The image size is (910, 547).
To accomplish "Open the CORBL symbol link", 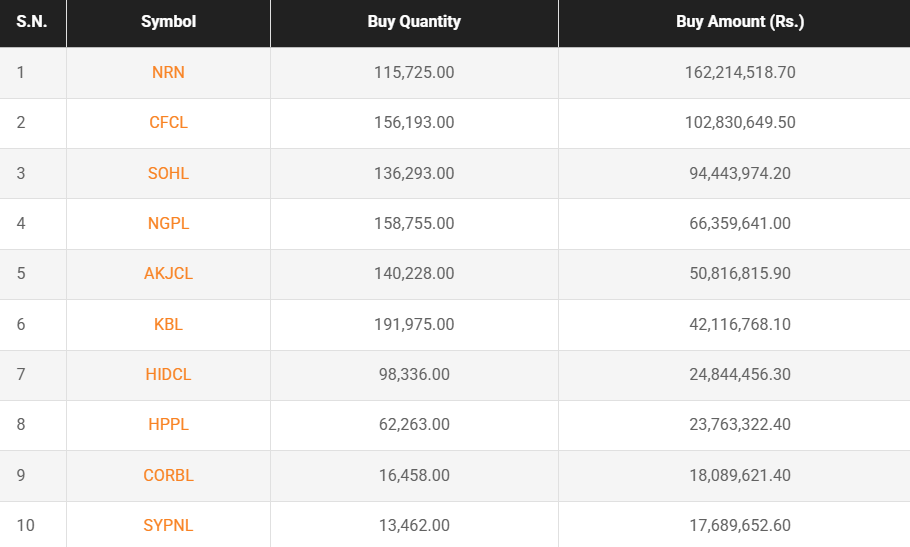I will point(168,475).
